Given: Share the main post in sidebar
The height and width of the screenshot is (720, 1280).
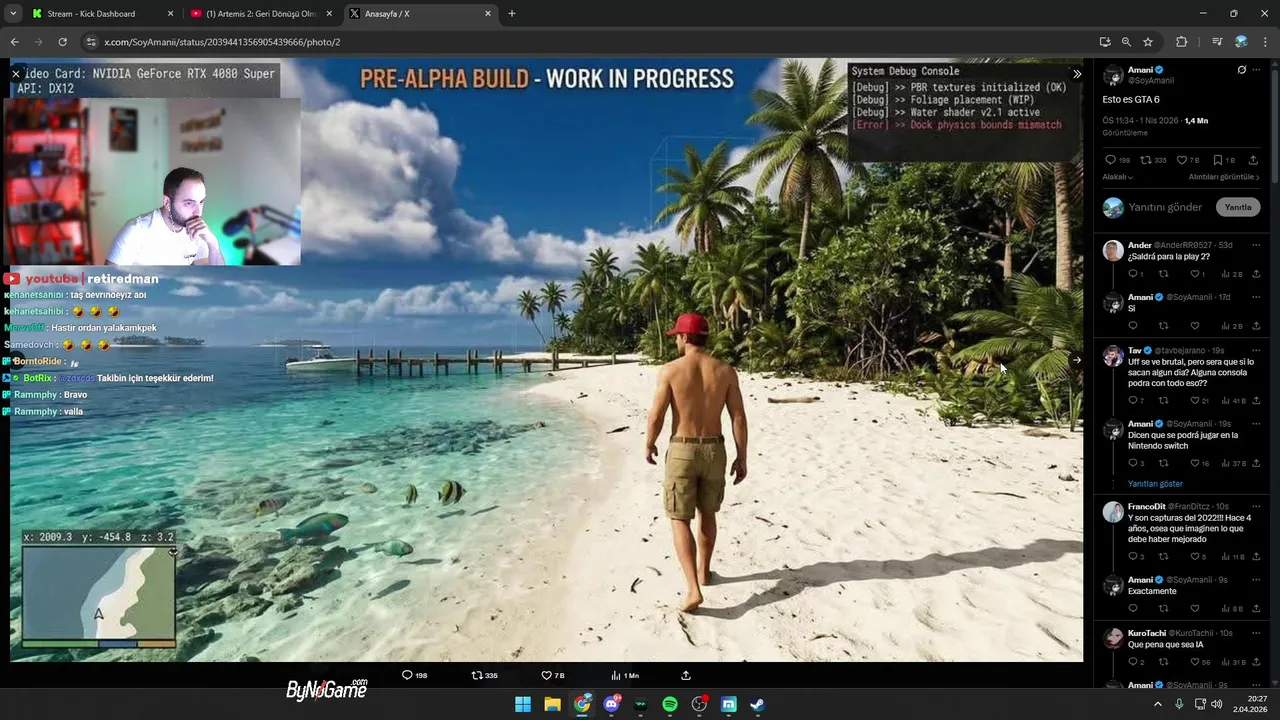Looking at the screenshot, I should pyautogui.click(x=1253, y=160).
